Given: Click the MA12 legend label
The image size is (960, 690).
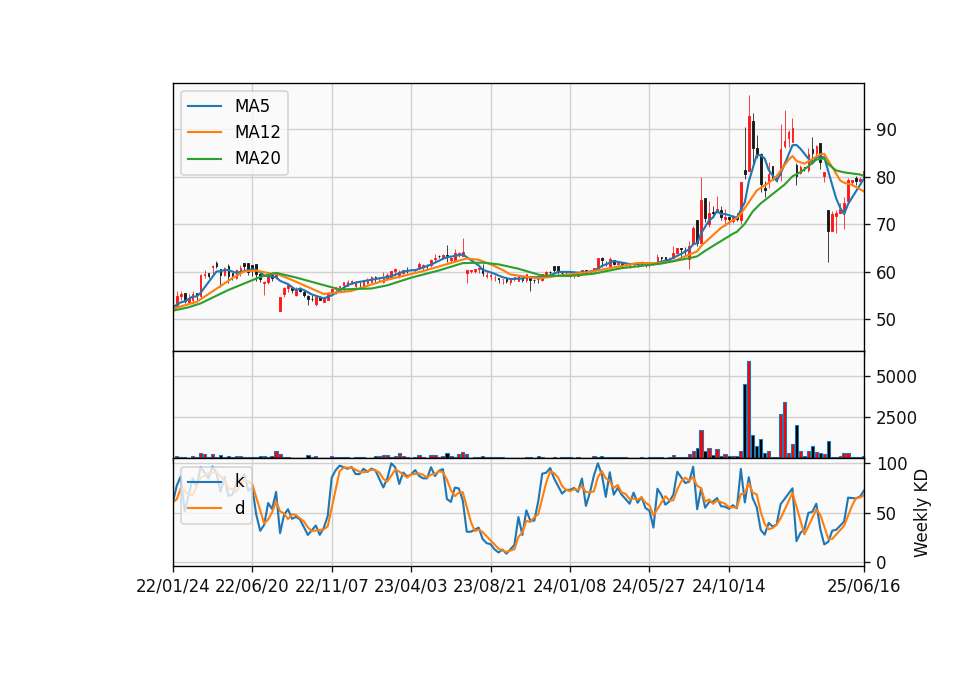Looking at the screenshot, I should coord(257,132).
